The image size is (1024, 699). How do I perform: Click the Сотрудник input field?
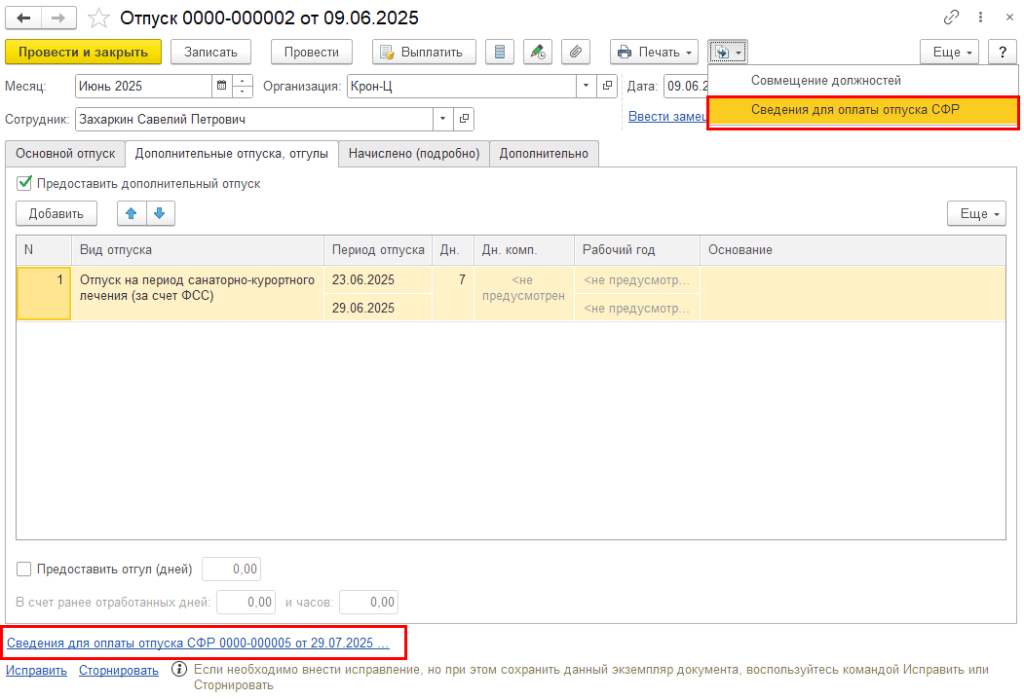point(254,119)
